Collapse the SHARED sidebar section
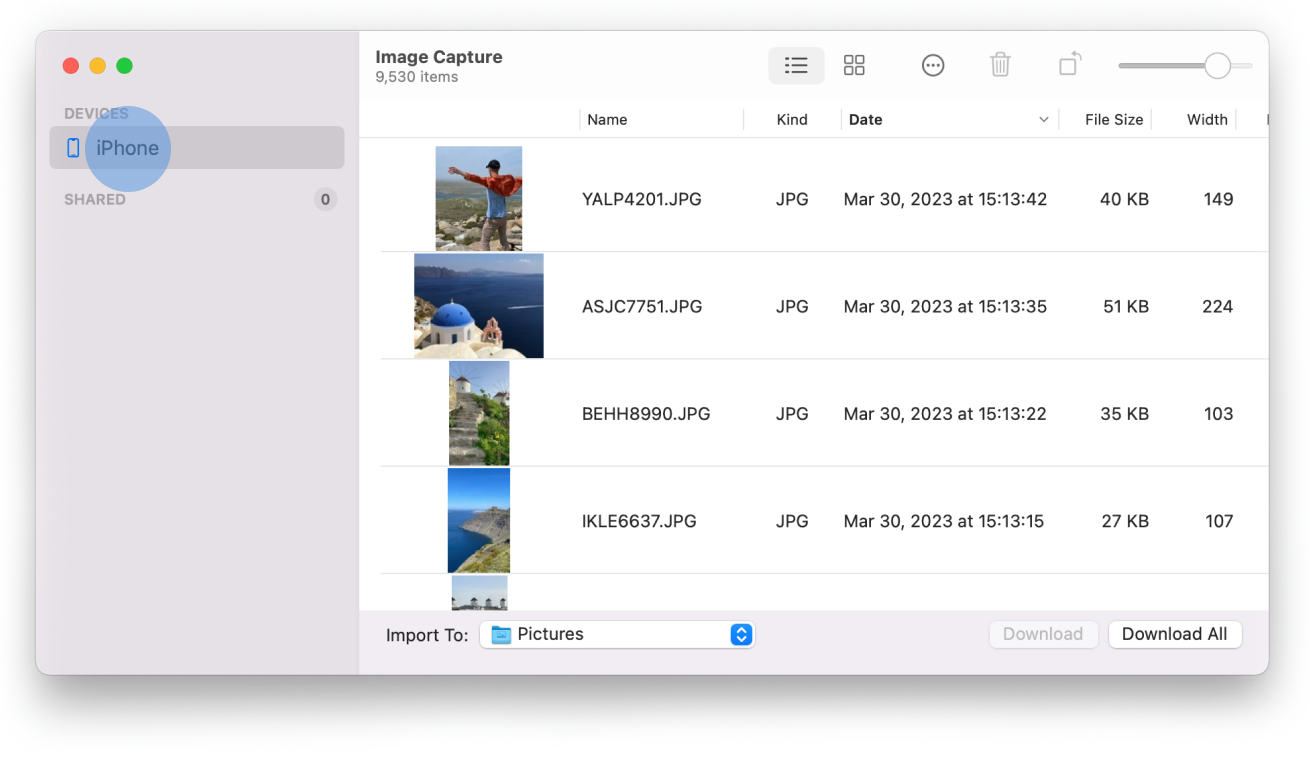The height and width of the screenshot is (770, 1310). pos(94,199)
